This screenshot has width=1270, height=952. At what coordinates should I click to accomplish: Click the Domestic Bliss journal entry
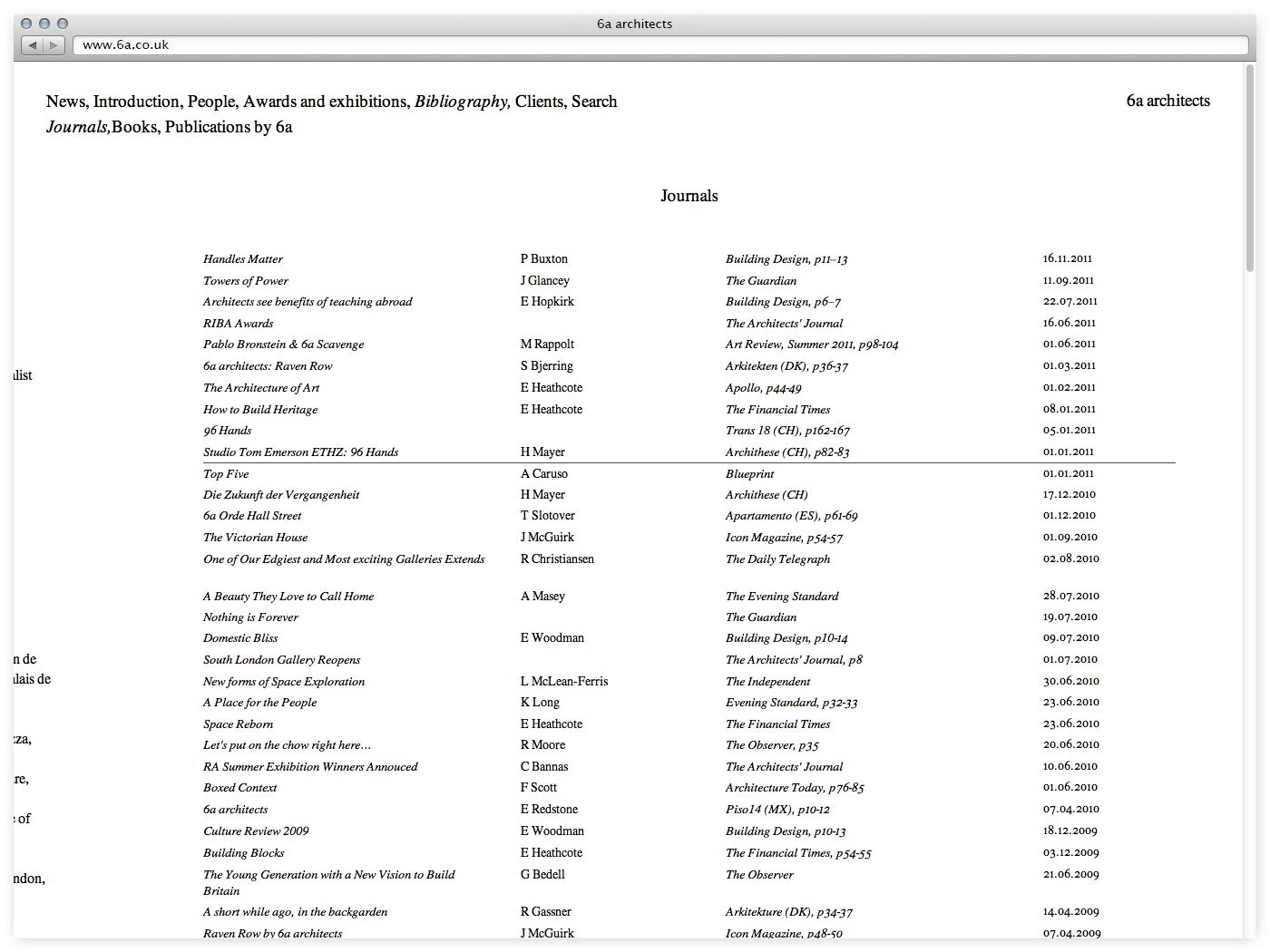pyautogui.click(x=240, y=638)
